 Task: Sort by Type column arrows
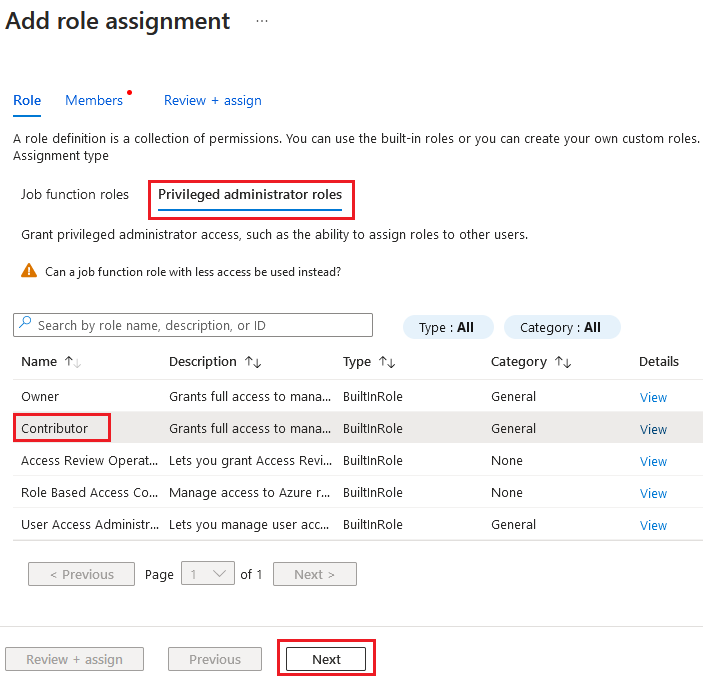[x=387, y=362]
